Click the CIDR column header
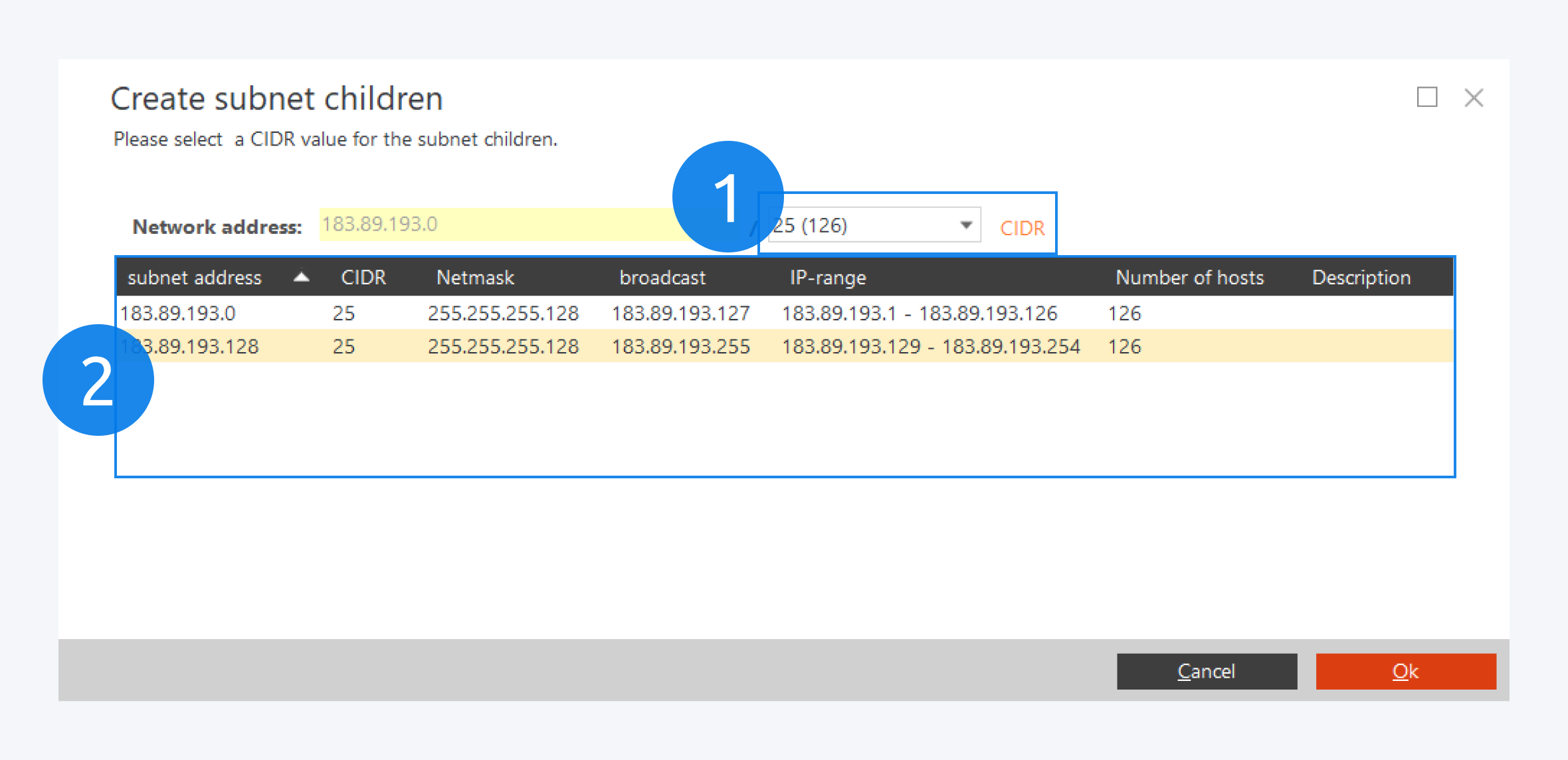Image resolution: width=1568 pixels, height=760 pixels. point(363,277)
